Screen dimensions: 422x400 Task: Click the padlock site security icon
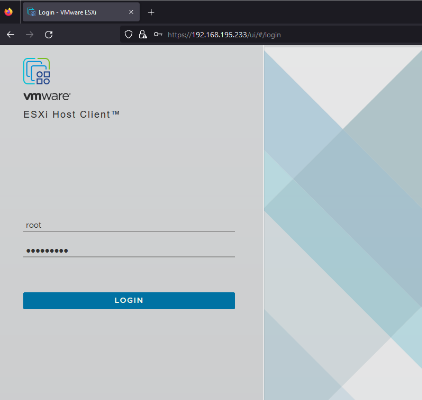pyautogui.click(x=143, y=34)
